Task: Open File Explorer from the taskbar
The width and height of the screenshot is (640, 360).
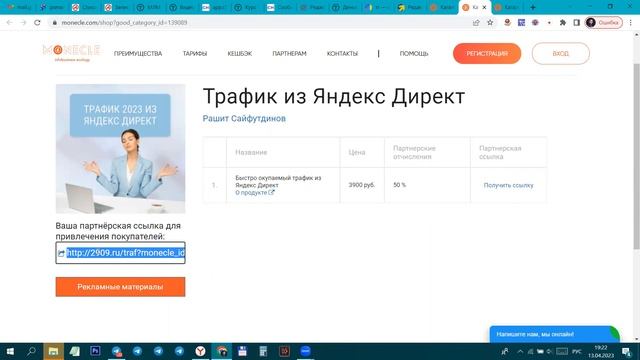Action: [53, 351]
